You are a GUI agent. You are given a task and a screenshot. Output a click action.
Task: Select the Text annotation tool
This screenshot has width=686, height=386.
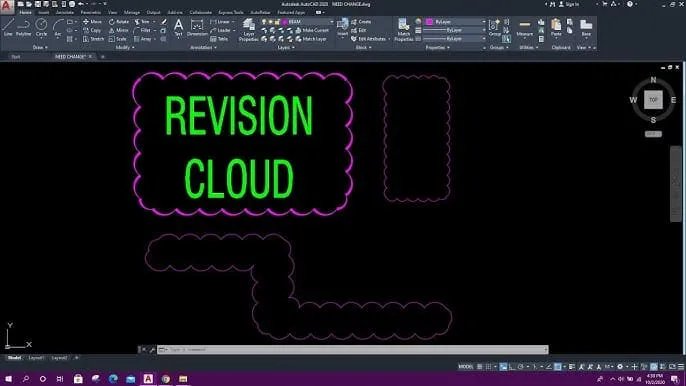pos(178,28)
